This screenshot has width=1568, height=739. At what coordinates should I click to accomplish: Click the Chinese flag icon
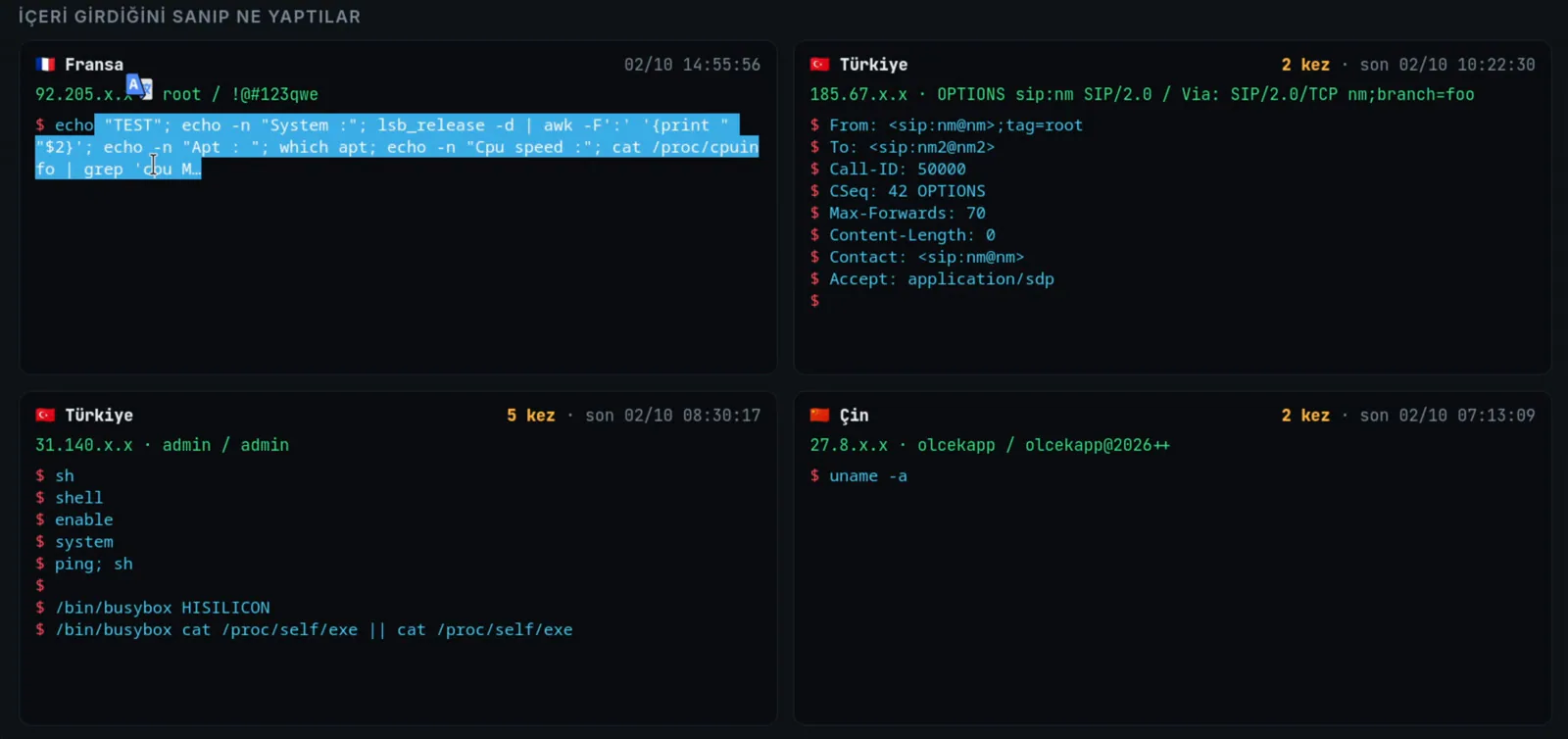point(819,416)
